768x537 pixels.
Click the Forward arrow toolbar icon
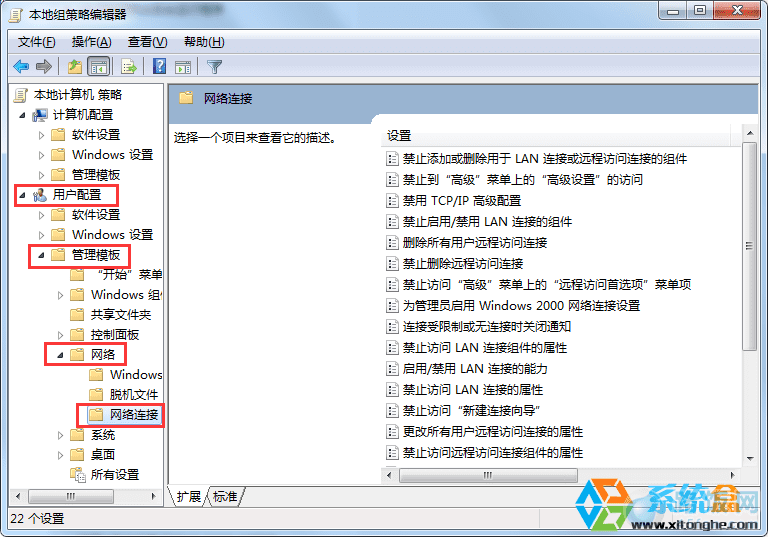[x=44, y=66]
